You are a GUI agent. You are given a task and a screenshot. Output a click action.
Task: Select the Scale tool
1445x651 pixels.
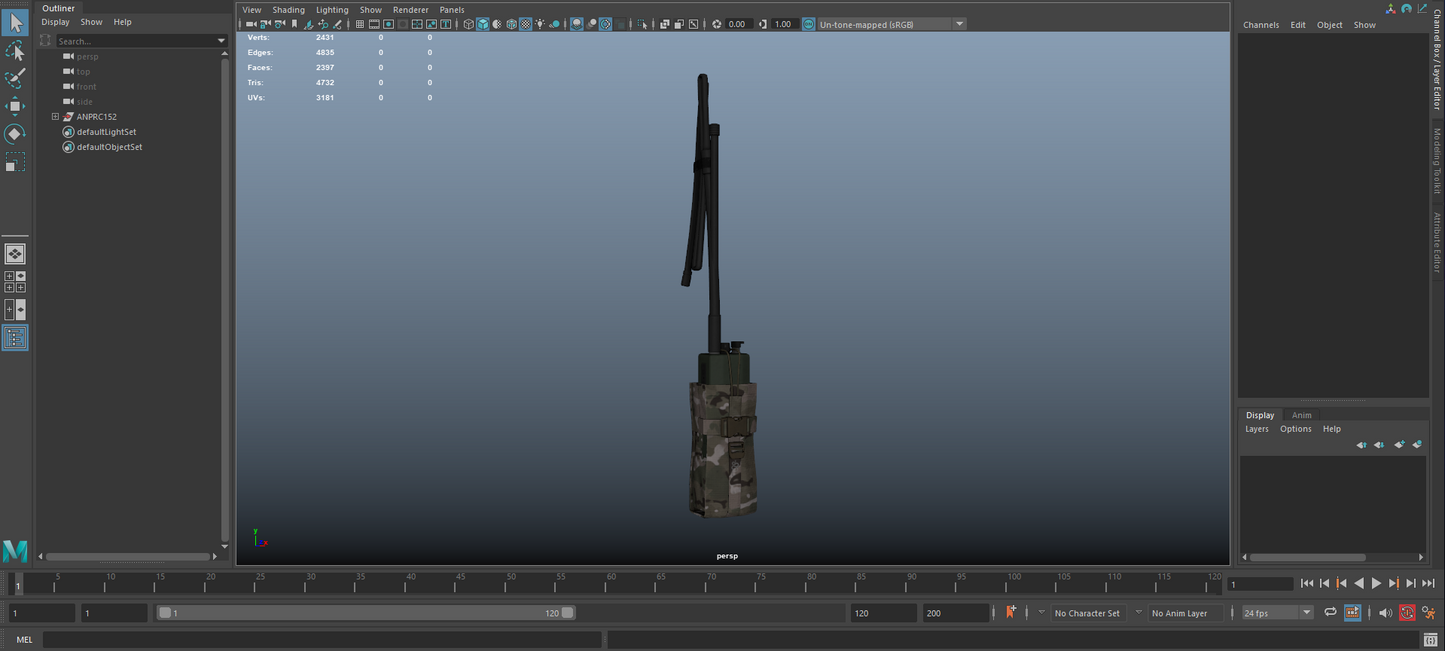(x=15, y=161)
